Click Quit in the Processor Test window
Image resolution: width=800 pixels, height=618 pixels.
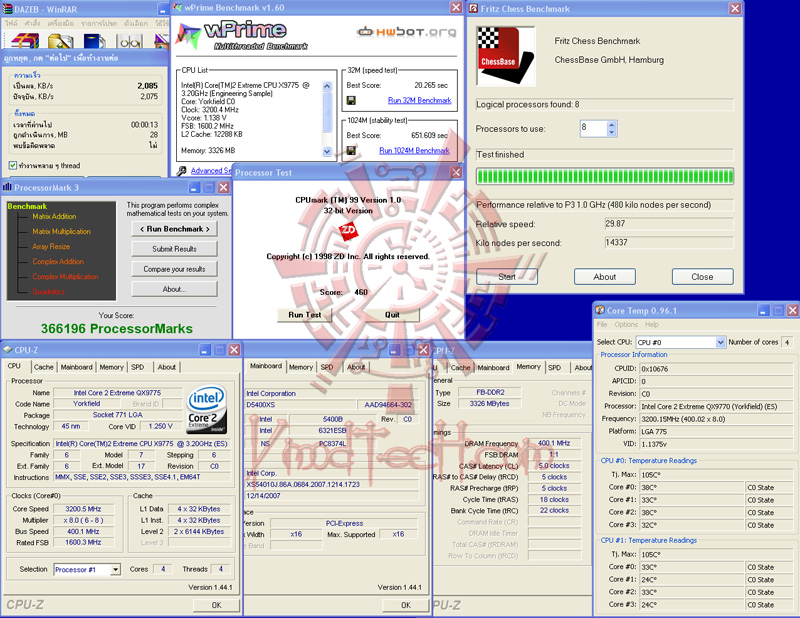[392, 315]
